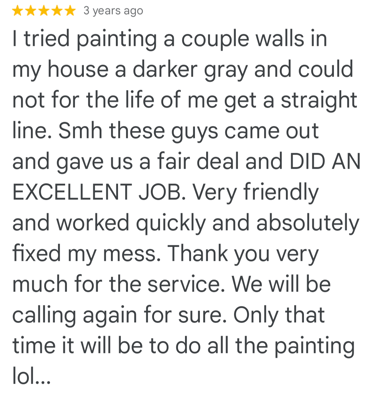Click the word 'friendly' in the review
This screenshot has width=375, height=394.
pyautogui.click(x=281, y=193)
